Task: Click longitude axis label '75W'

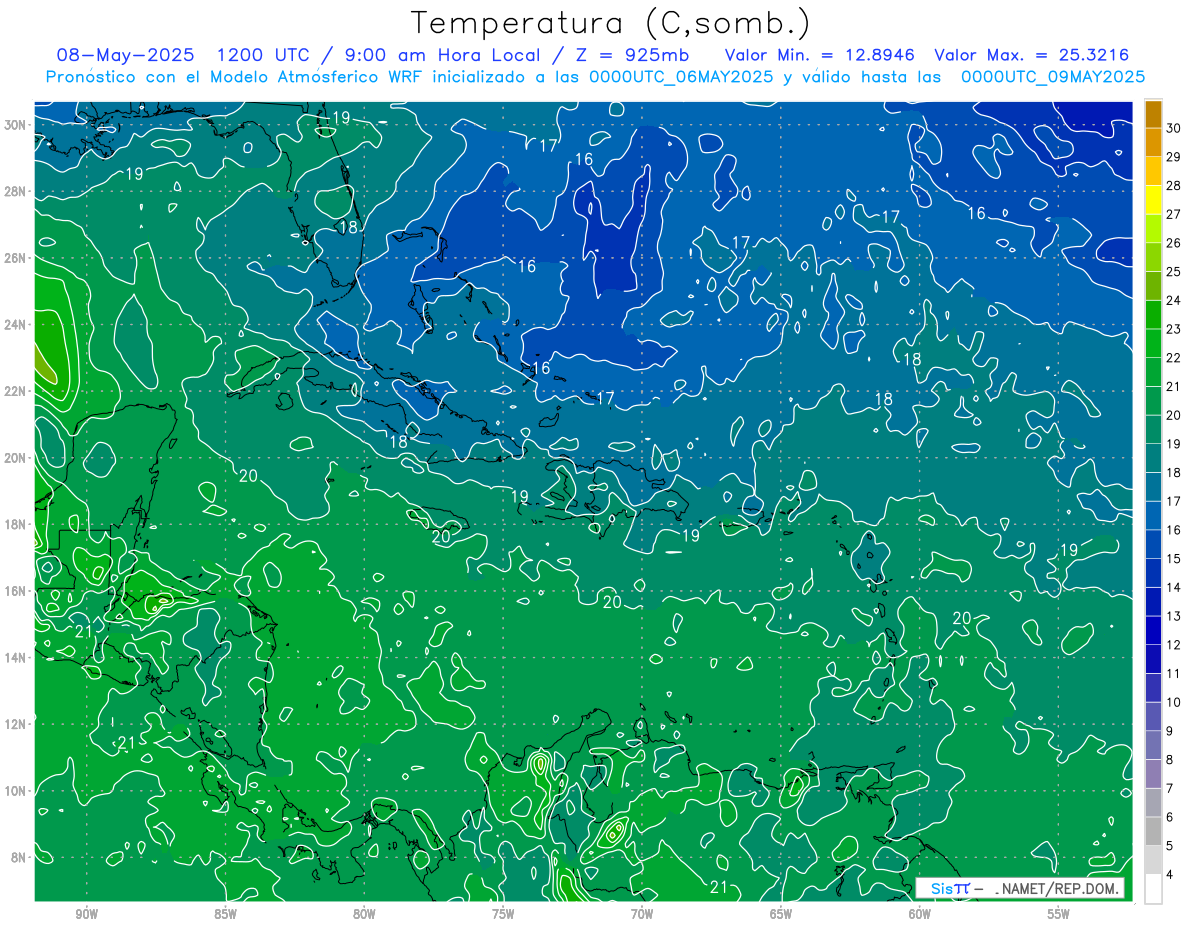Action: coord(503,914)
